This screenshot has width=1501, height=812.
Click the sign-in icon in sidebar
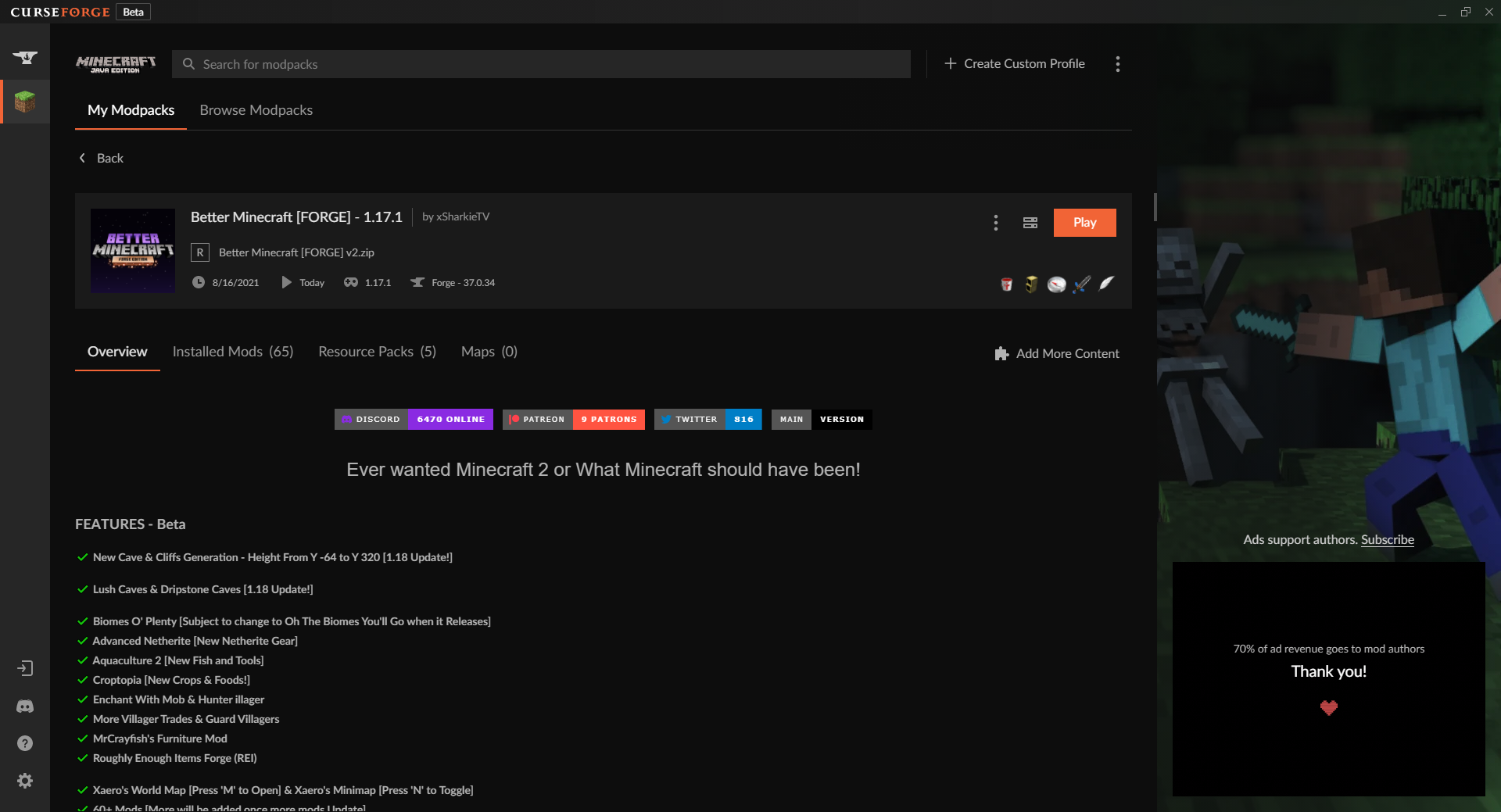coord(25,668)
